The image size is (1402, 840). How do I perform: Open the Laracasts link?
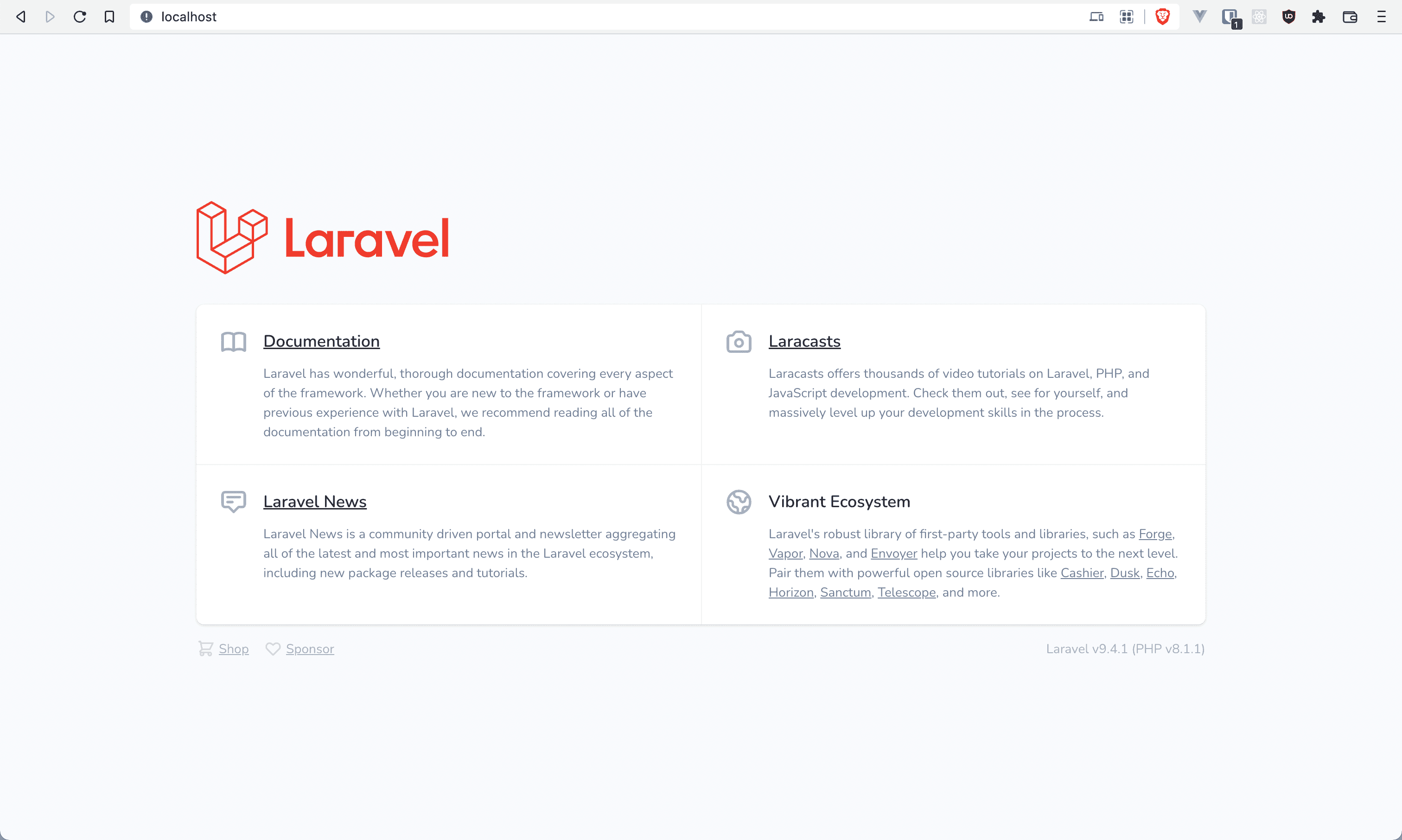804,341
